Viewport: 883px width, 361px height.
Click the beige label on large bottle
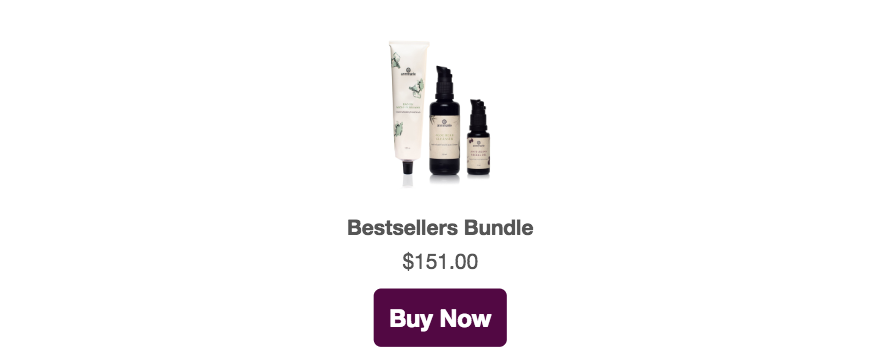(x=445, y=136)
